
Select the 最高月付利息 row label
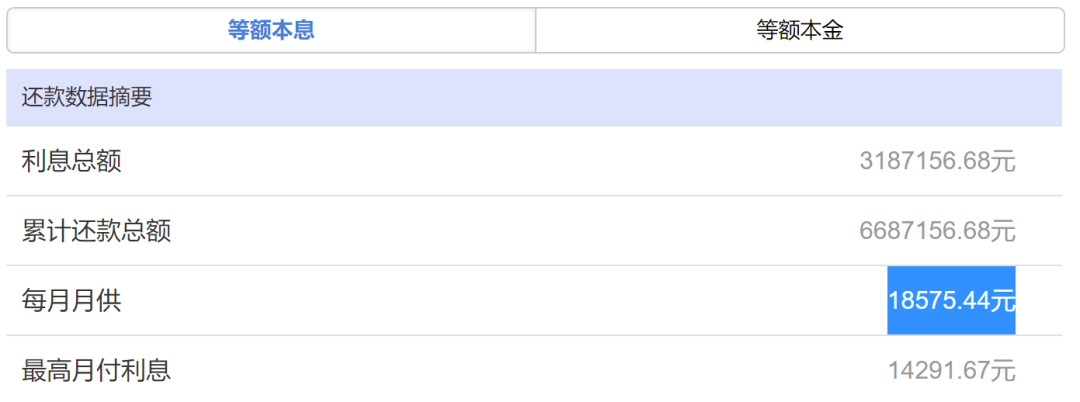(96, 371)
